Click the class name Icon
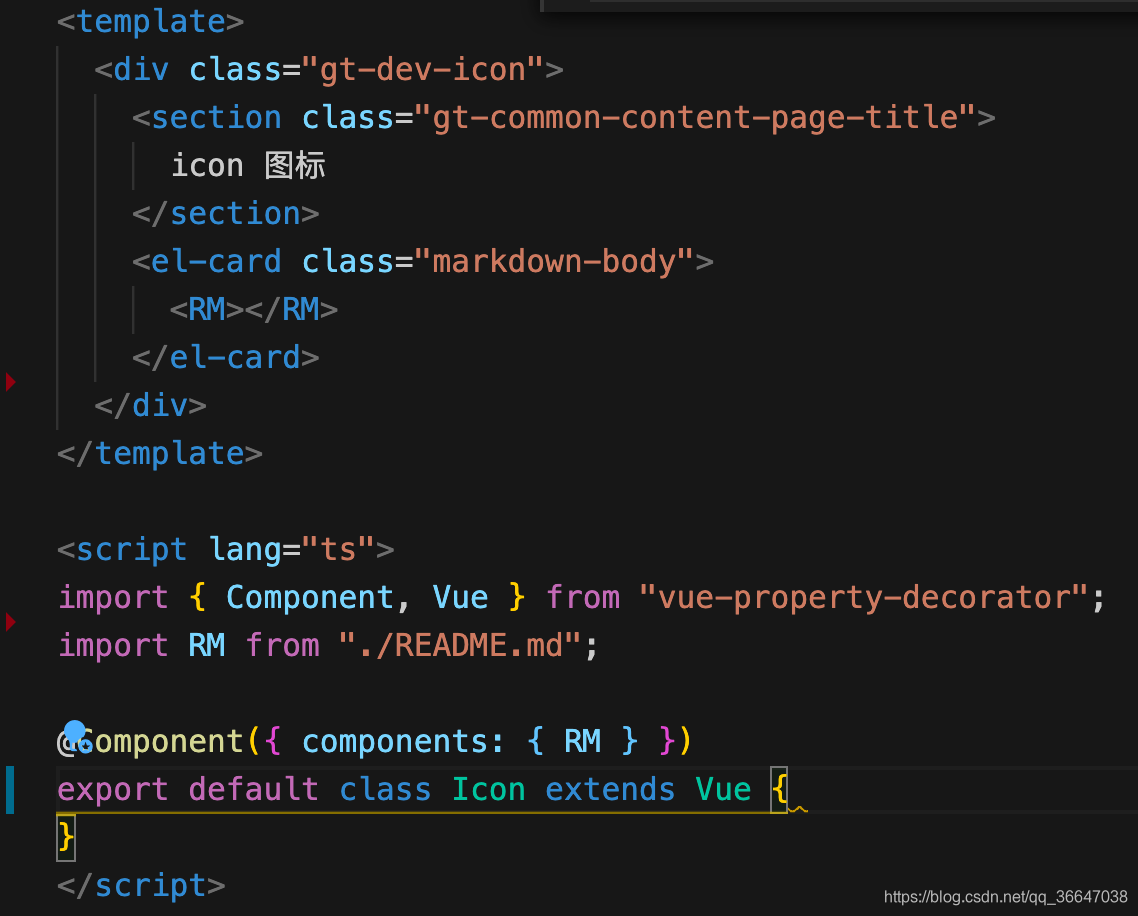Screen dimensions: 1138x916 point(488,789)
